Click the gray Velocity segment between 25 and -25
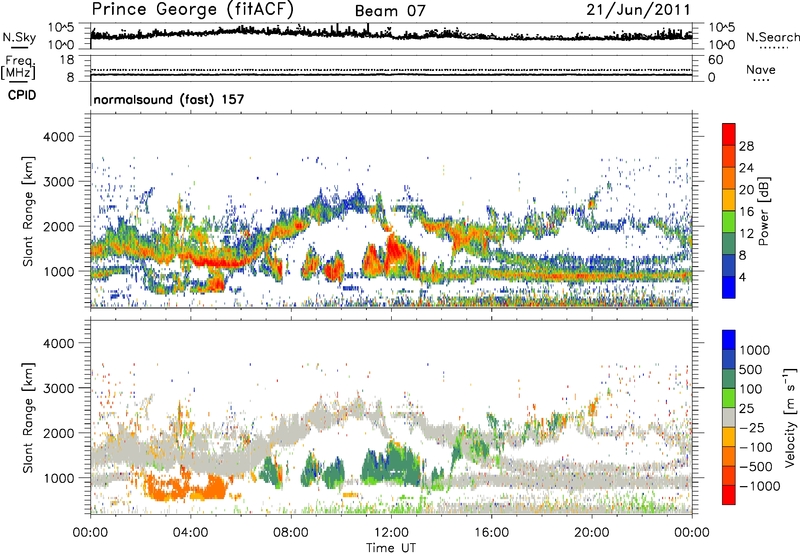 [x=729, y=417]
